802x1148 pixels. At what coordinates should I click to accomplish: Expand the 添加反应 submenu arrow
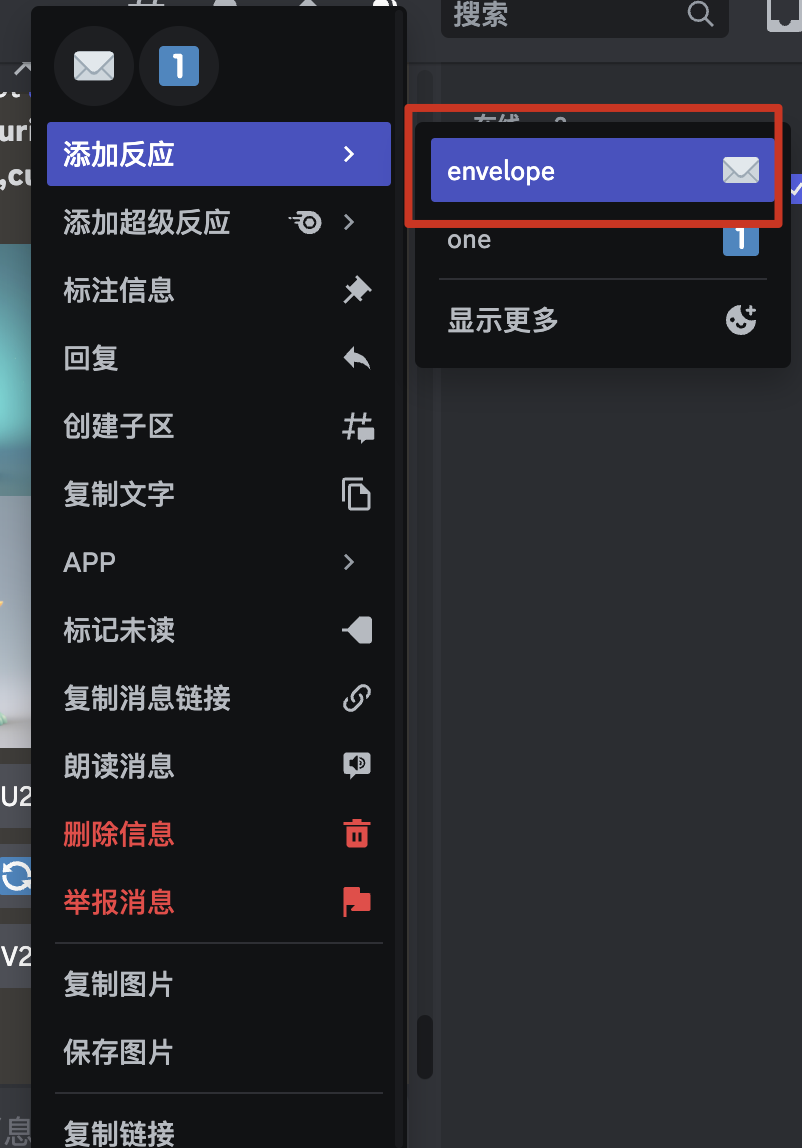click(349, 154)
